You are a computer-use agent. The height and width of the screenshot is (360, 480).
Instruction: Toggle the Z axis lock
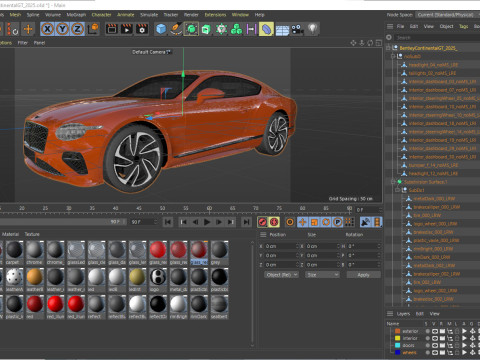pyautogui.click(x=77, y=29)
